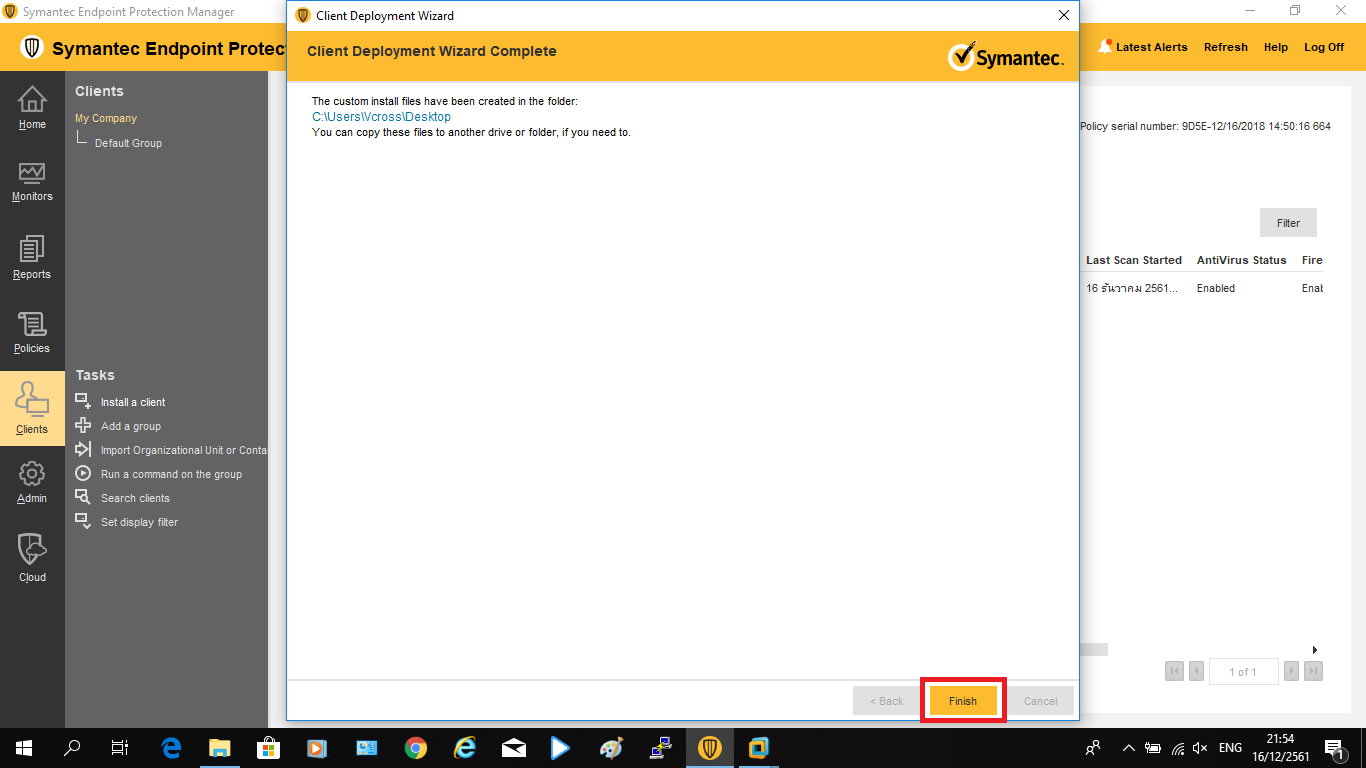Click Log Off in the top bar
Image resolution: width=1366 pixels, height=768 pixels.
[x=1323, y=47]
